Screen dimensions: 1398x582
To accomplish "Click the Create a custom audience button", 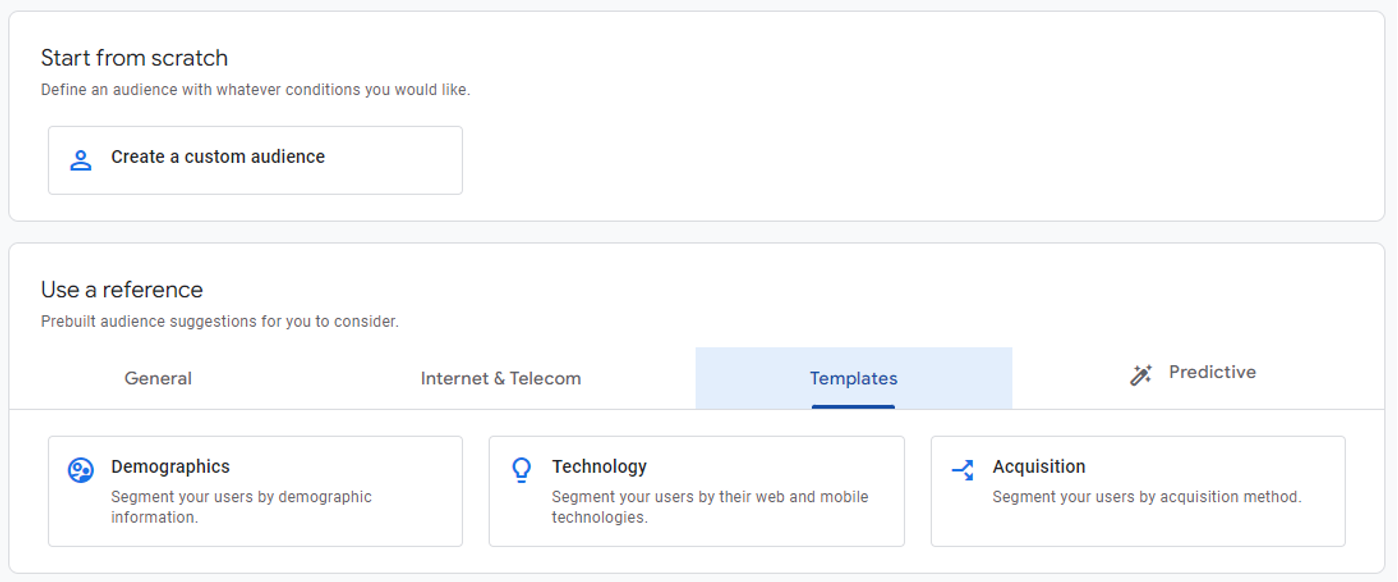I will point(255,158).
